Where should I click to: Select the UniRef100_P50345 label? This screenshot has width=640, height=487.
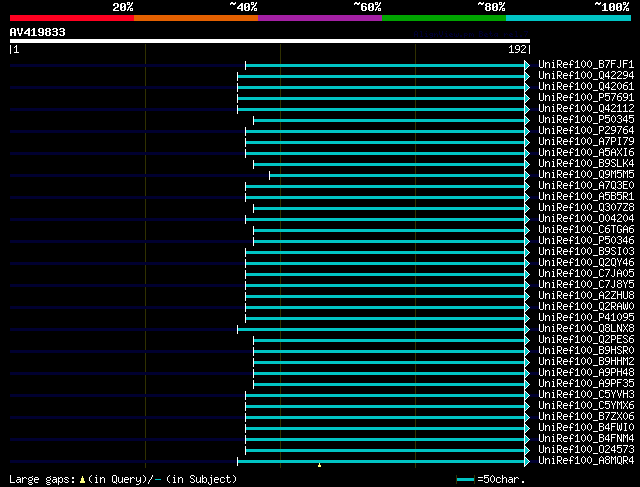(586, 120)
